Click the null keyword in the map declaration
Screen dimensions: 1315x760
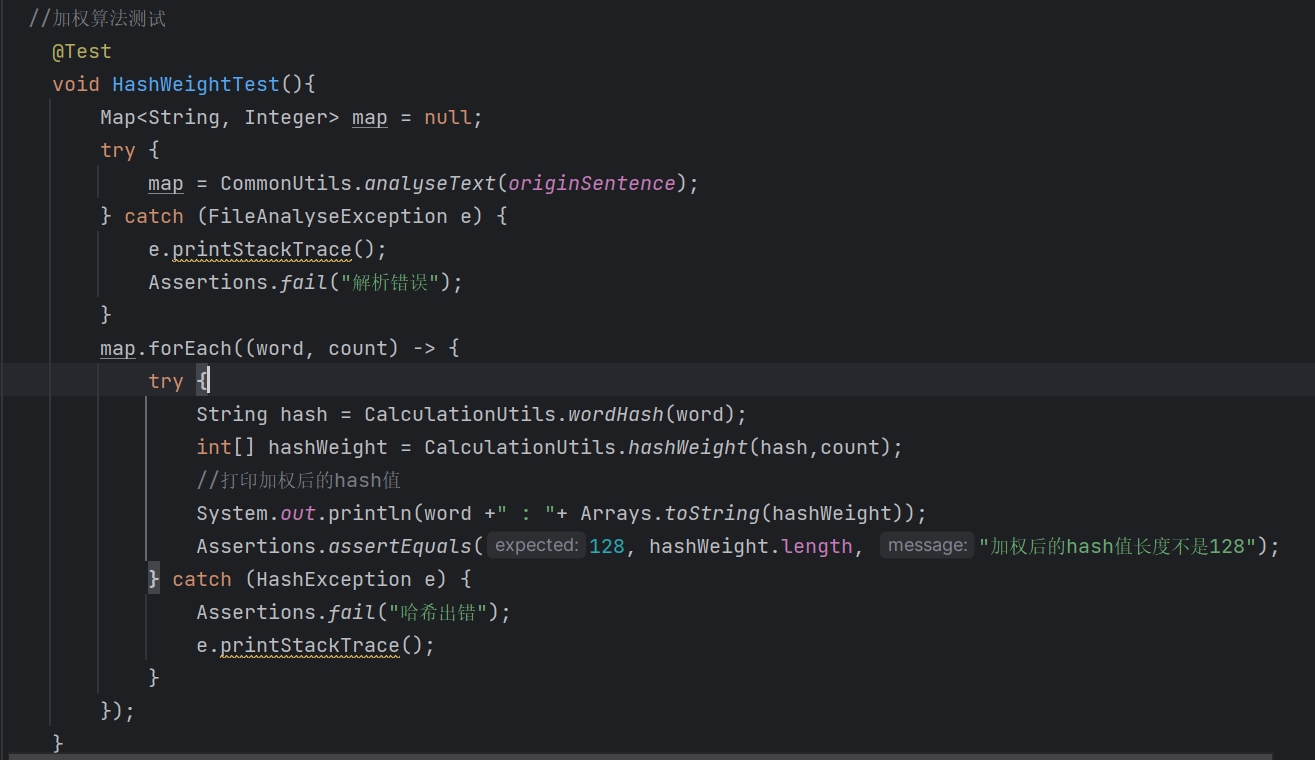click(447, 117)
